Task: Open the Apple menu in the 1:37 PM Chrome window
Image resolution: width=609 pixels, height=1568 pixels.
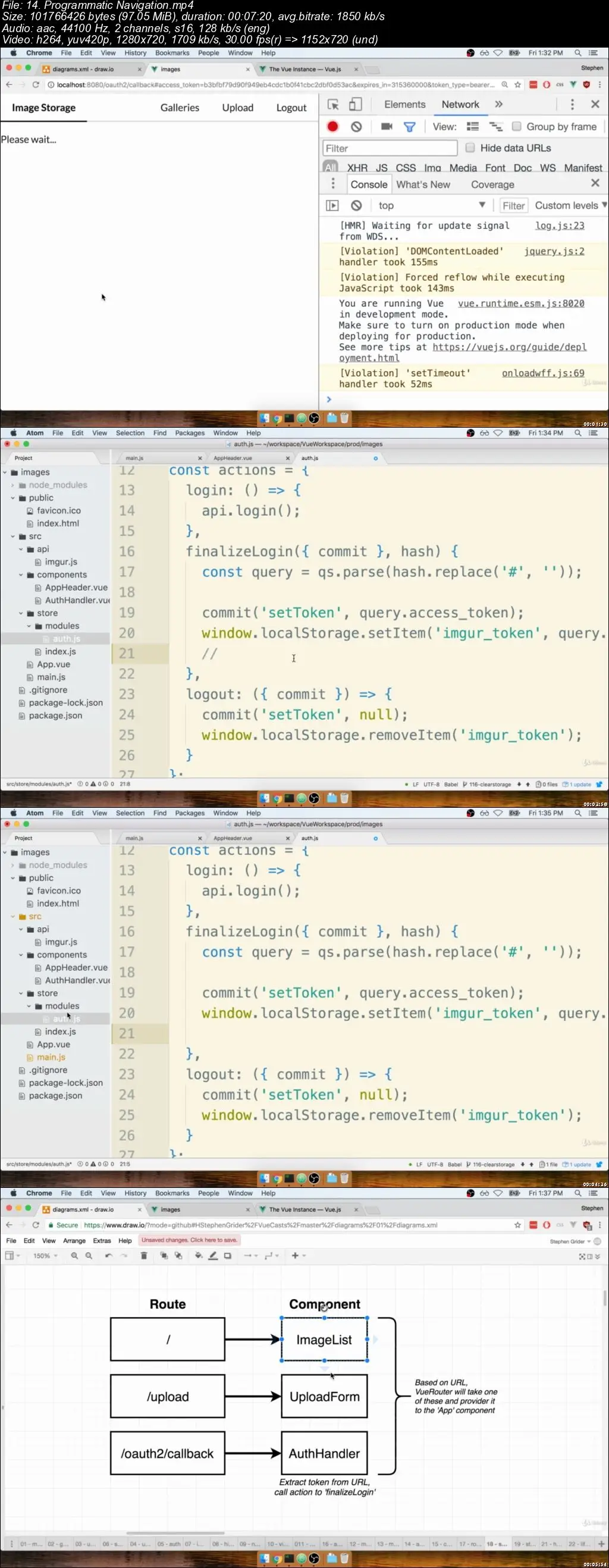Action: tap(14, 1194)
